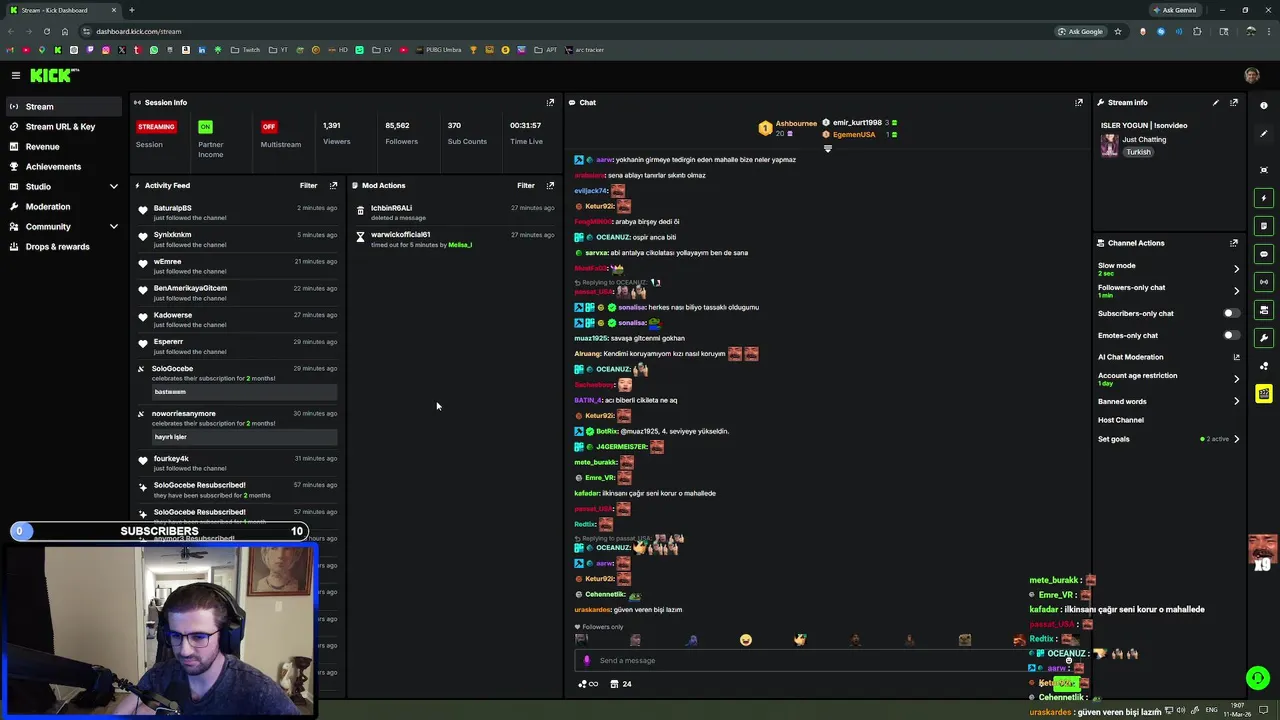1280x720 pixels.
Task: Open Stream URL & Key page
Action: pyautogui.click(x=62, y=126)
